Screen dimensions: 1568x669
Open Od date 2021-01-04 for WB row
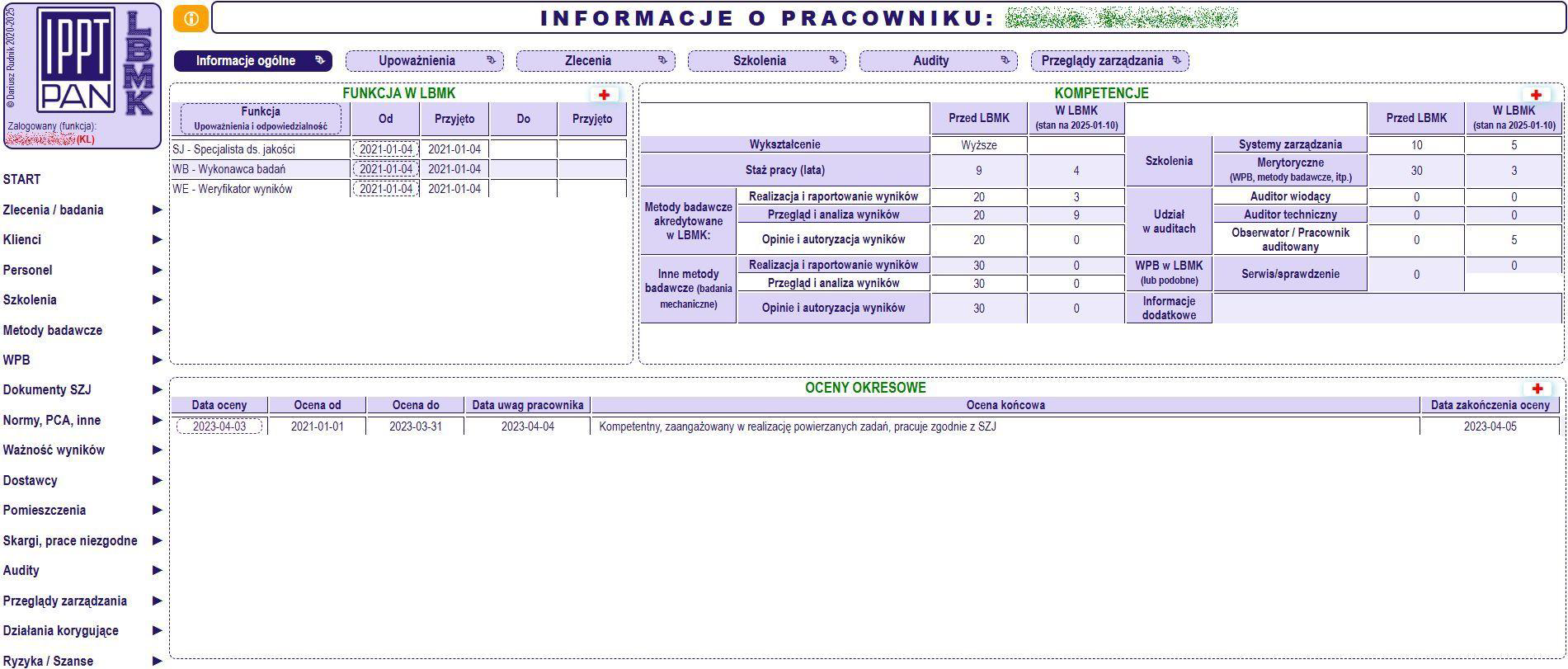pos(386,169)
